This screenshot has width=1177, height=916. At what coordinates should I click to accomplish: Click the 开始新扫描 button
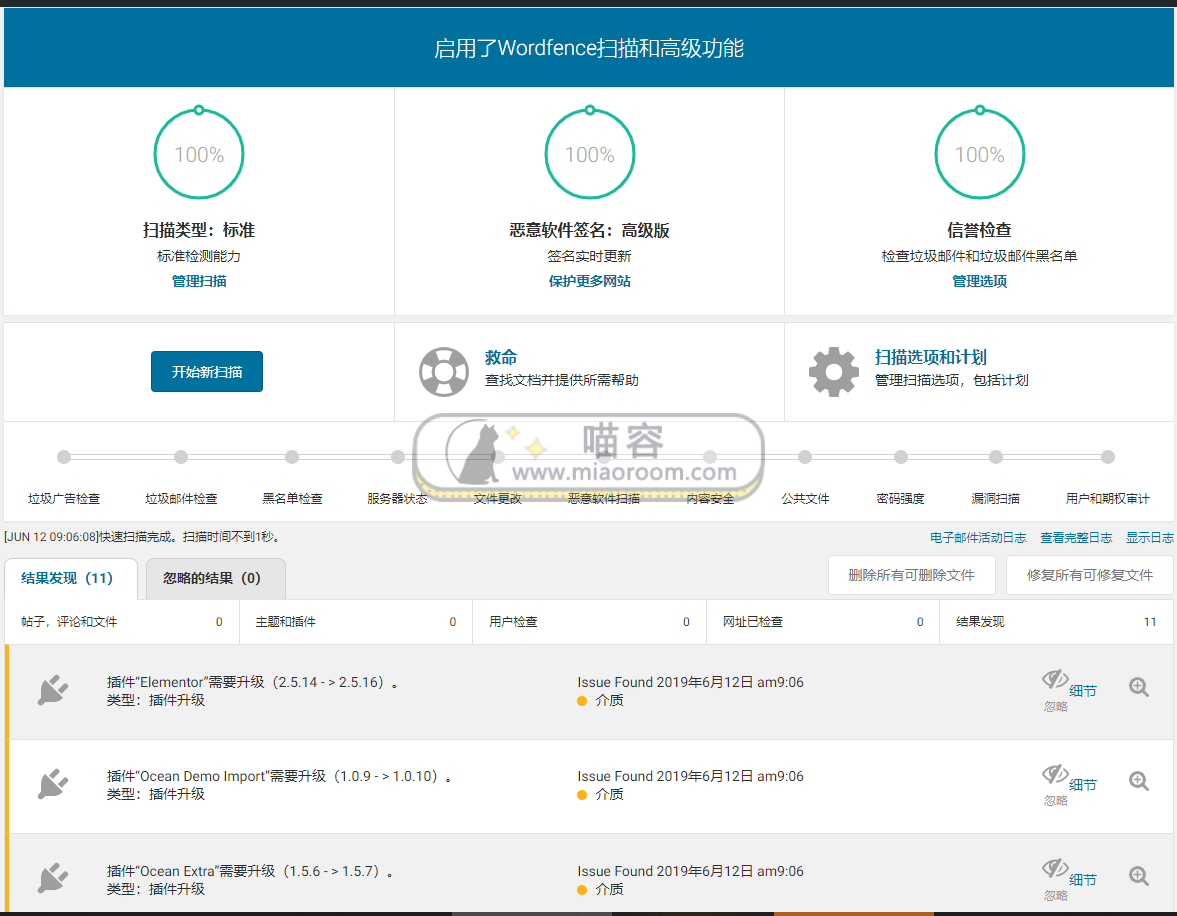[206, 372]
